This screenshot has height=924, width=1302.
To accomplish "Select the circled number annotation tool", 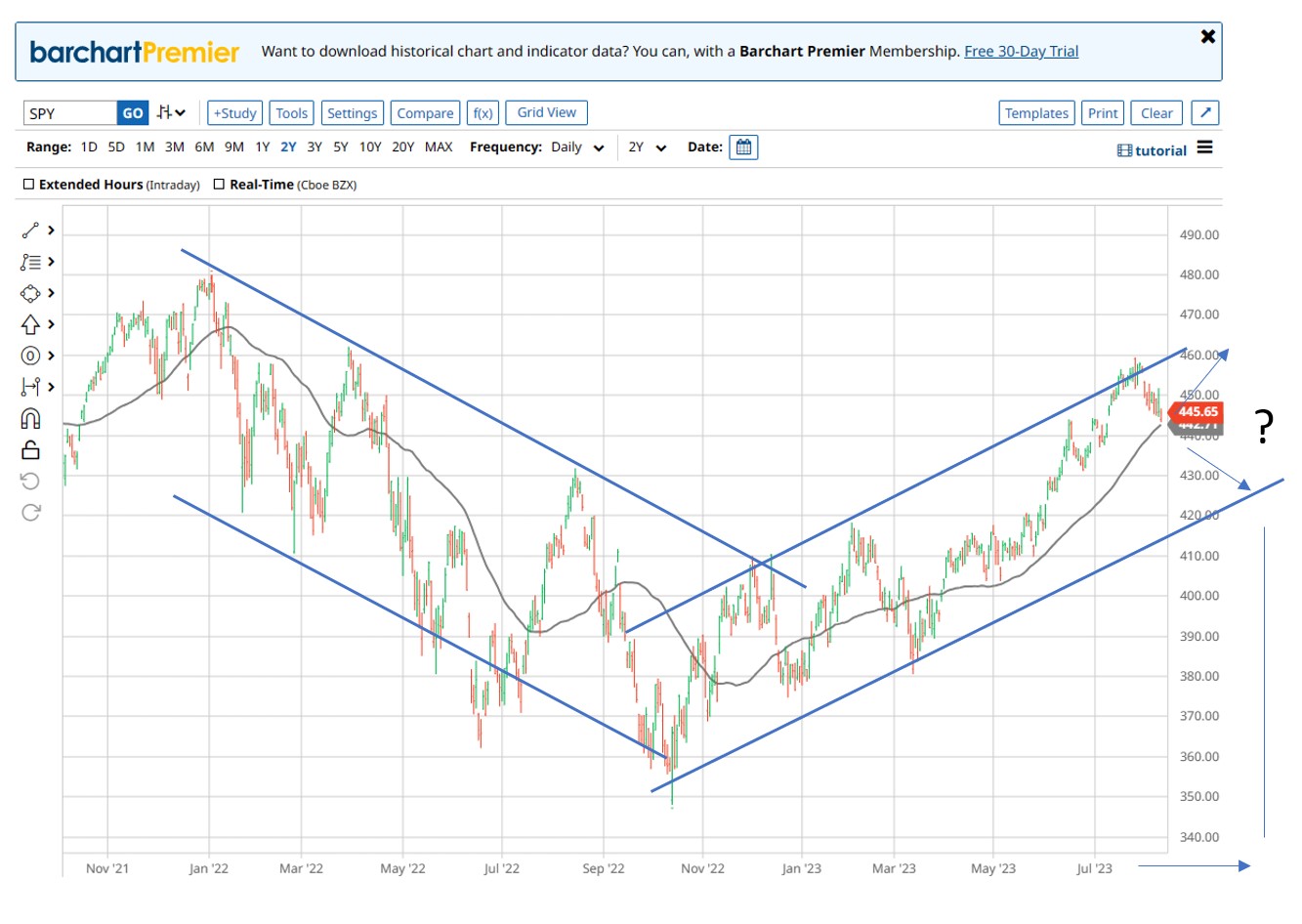I will [x=30, y=356].
